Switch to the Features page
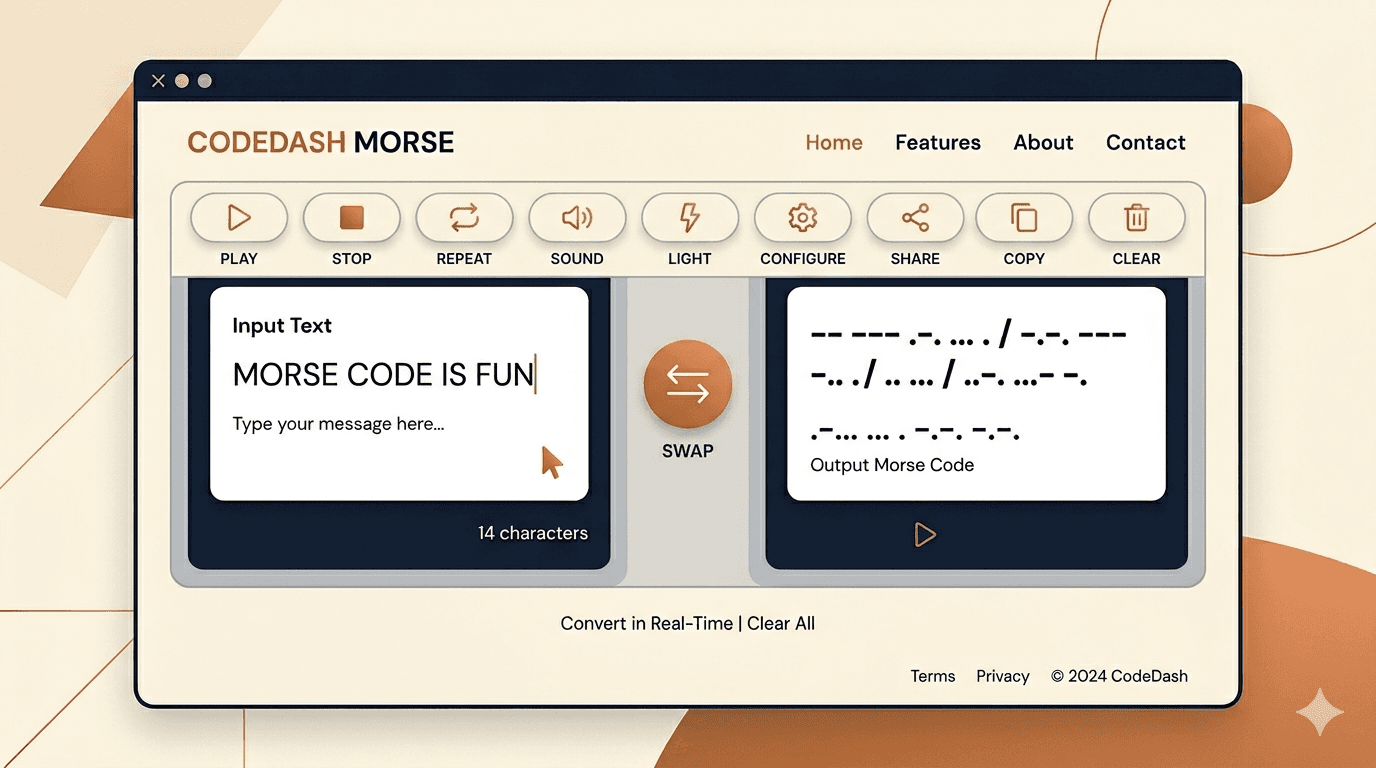 [x=937, y=143]
